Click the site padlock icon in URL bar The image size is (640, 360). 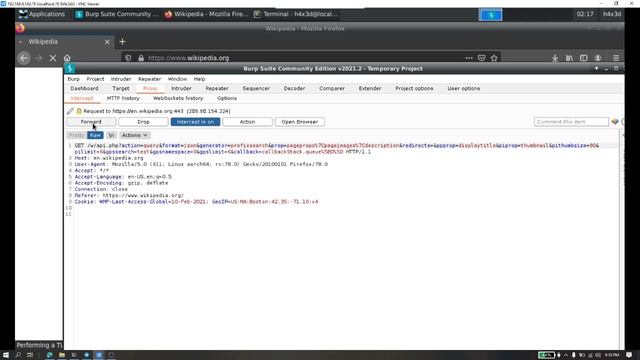[x=141, y=58]
